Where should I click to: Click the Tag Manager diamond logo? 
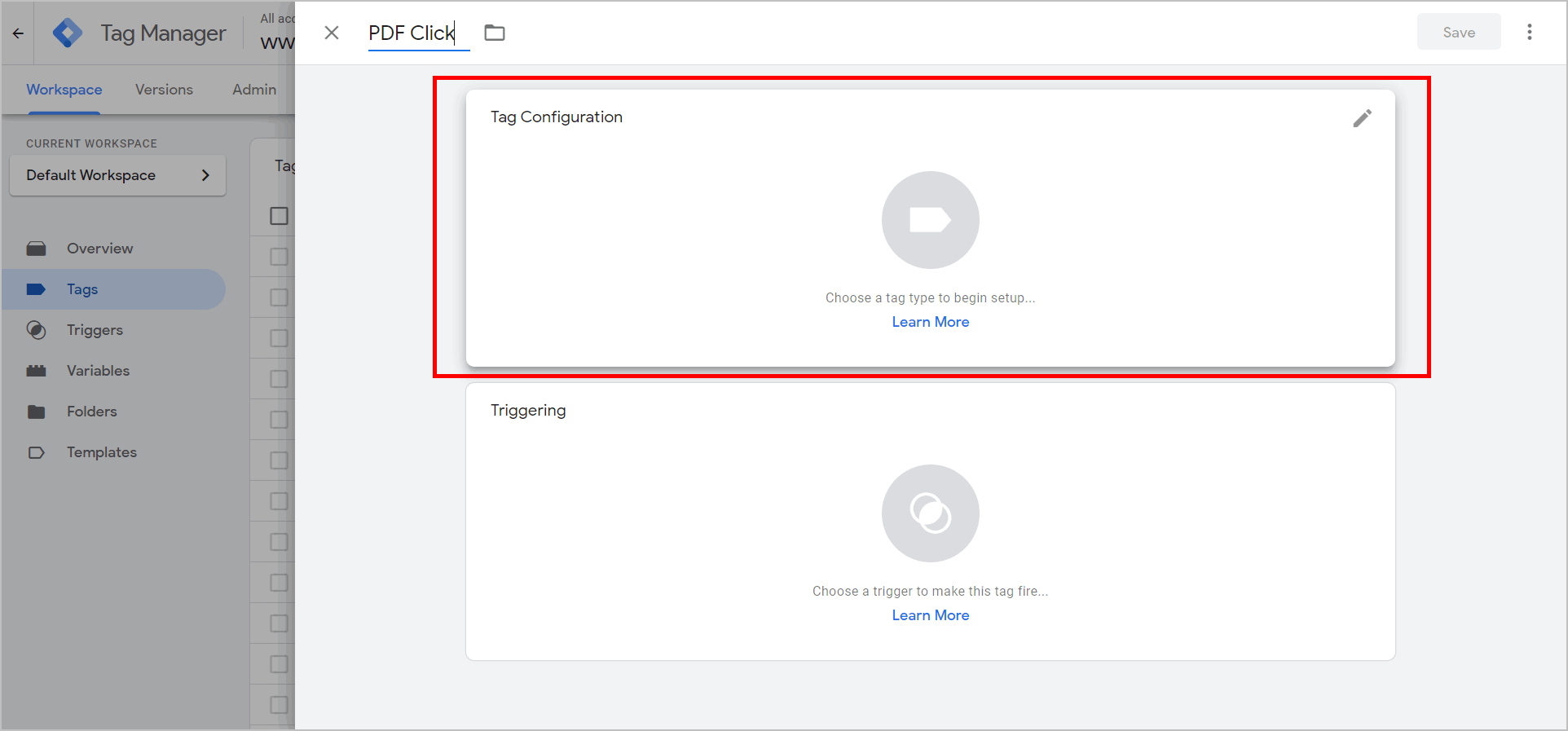click(68, 33)
